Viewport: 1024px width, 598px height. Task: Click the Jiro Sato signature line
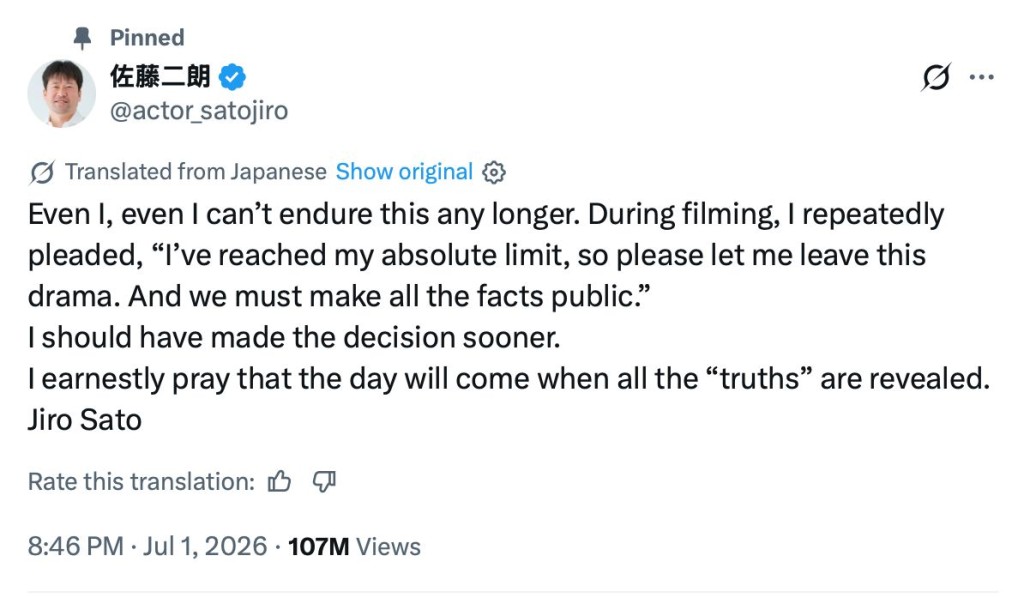pyautogui.click(x=84, y=420)
